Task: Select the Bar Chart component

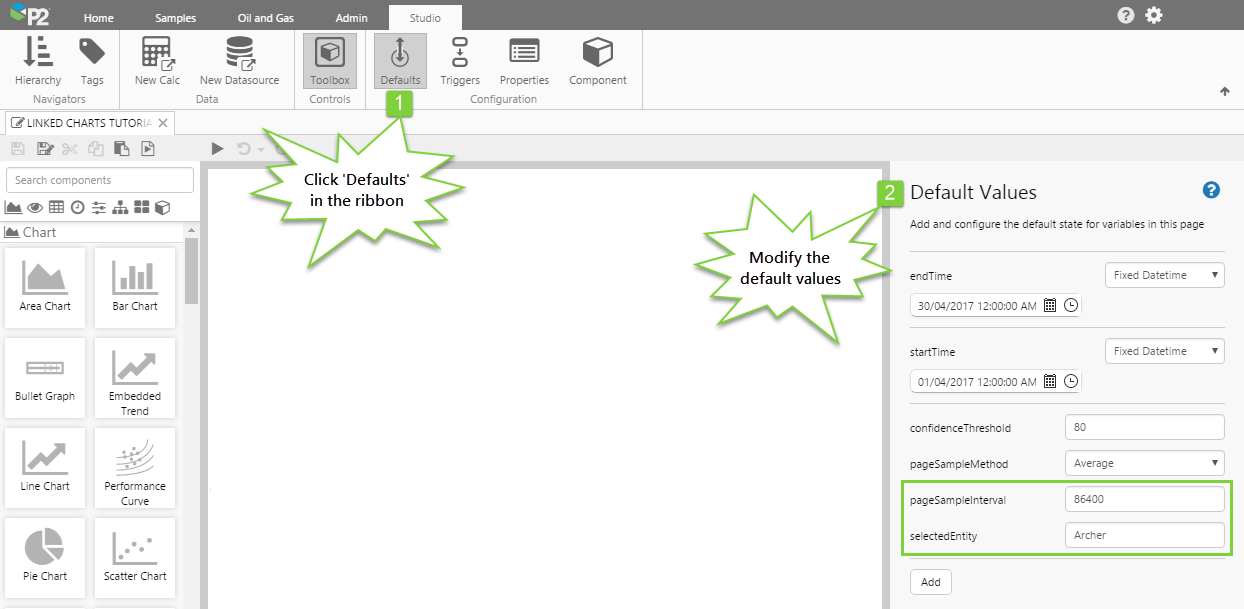Action: click(135, 287)
